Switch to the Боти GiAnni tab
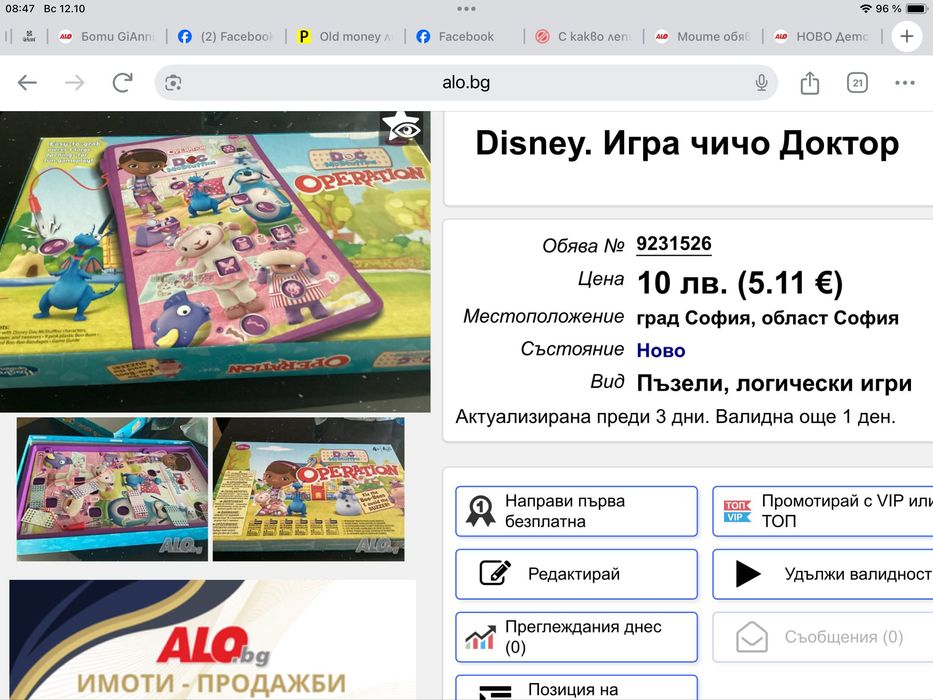This screenshot has width=933, height=700. pyautogui.click(x=107, y=36)
